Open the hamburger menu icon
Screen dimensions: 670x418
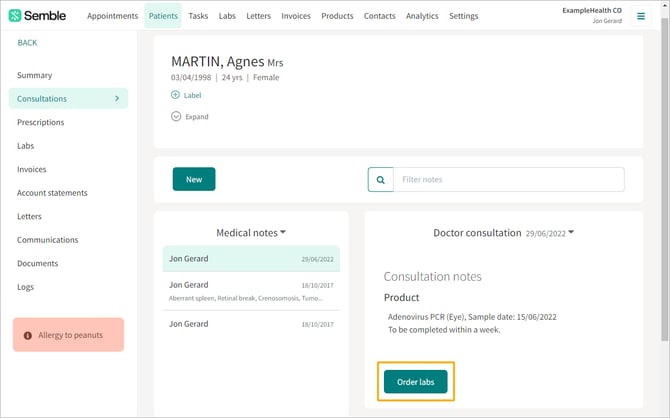pos(641,16)
